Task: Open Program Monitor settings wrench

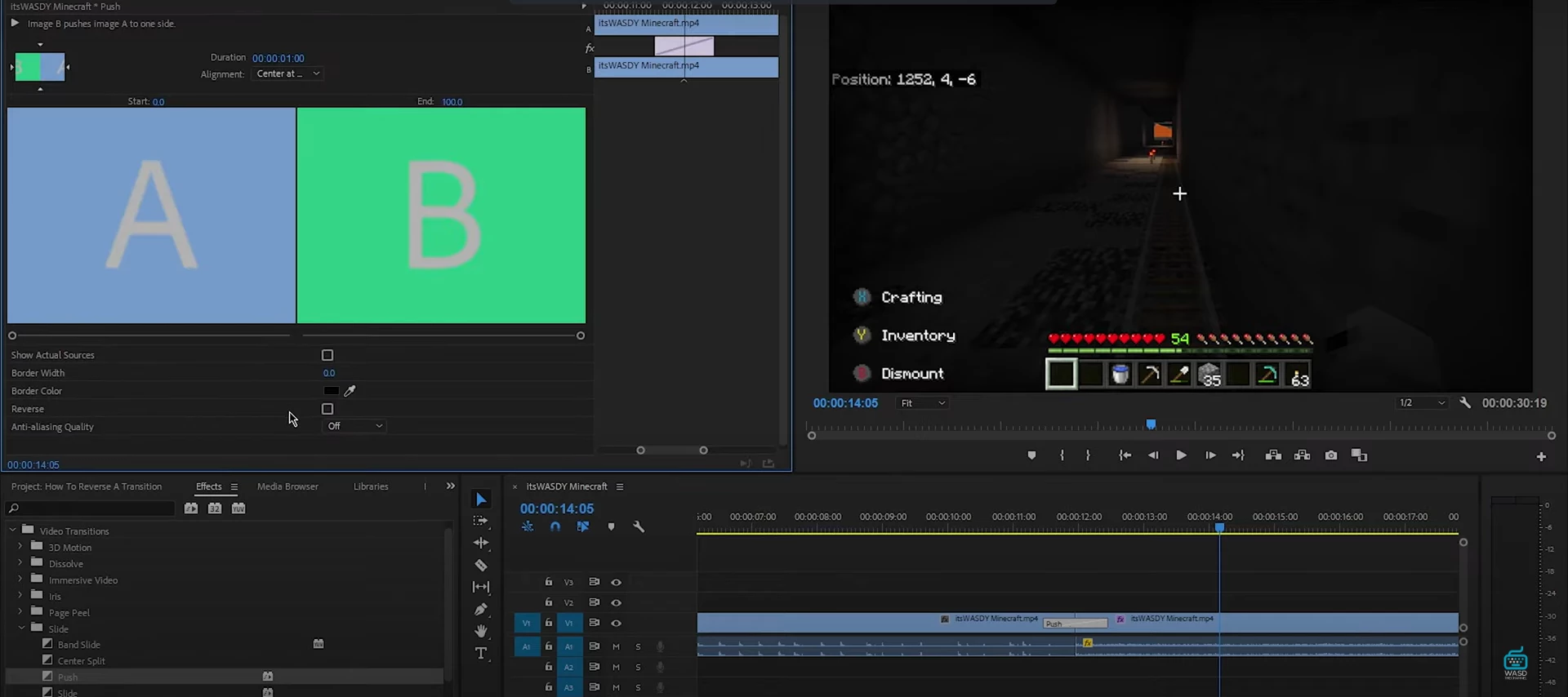Action: coord(1465,402)
